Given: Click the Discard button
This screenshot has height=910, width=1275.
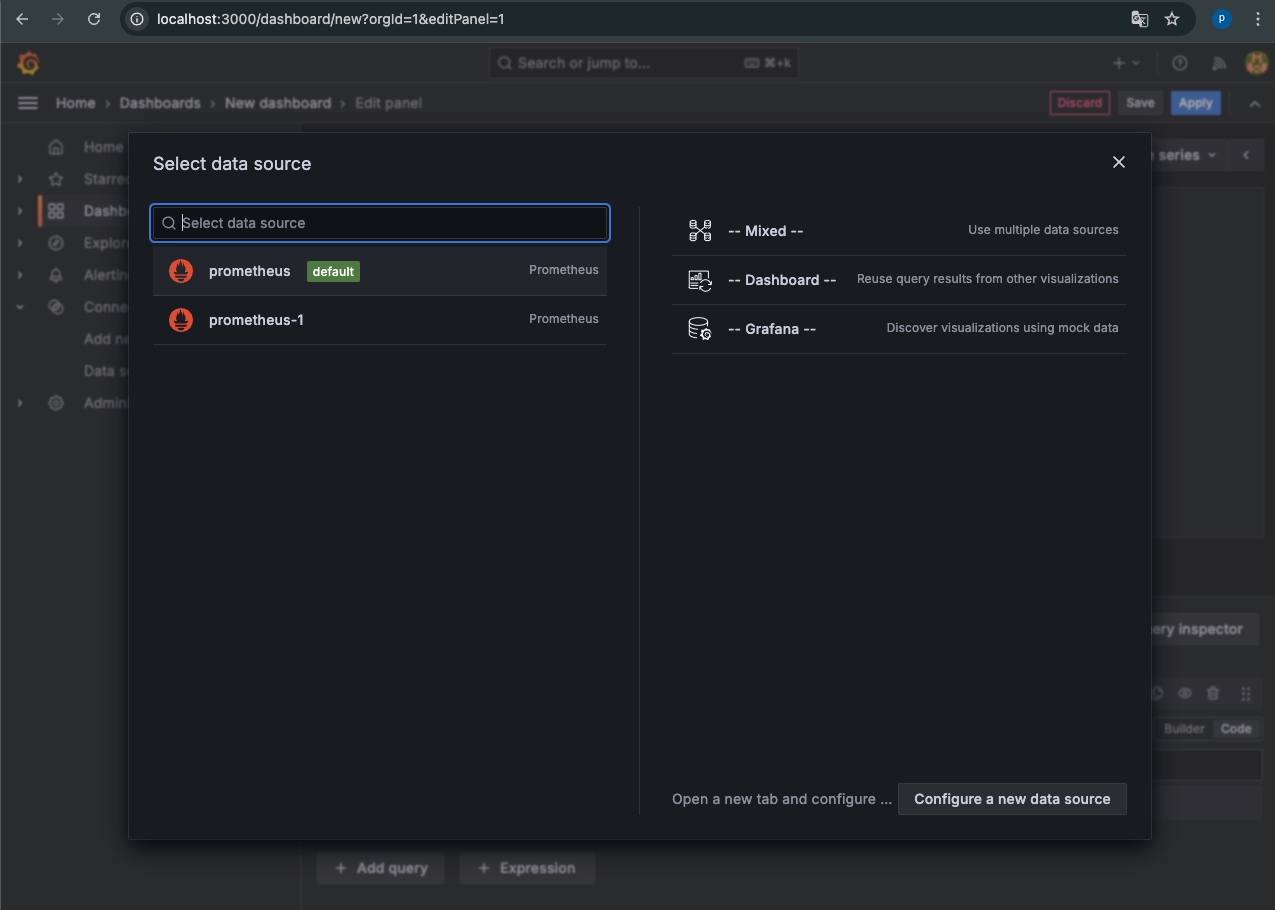Looking at the screenshot, I should 1080,103.
